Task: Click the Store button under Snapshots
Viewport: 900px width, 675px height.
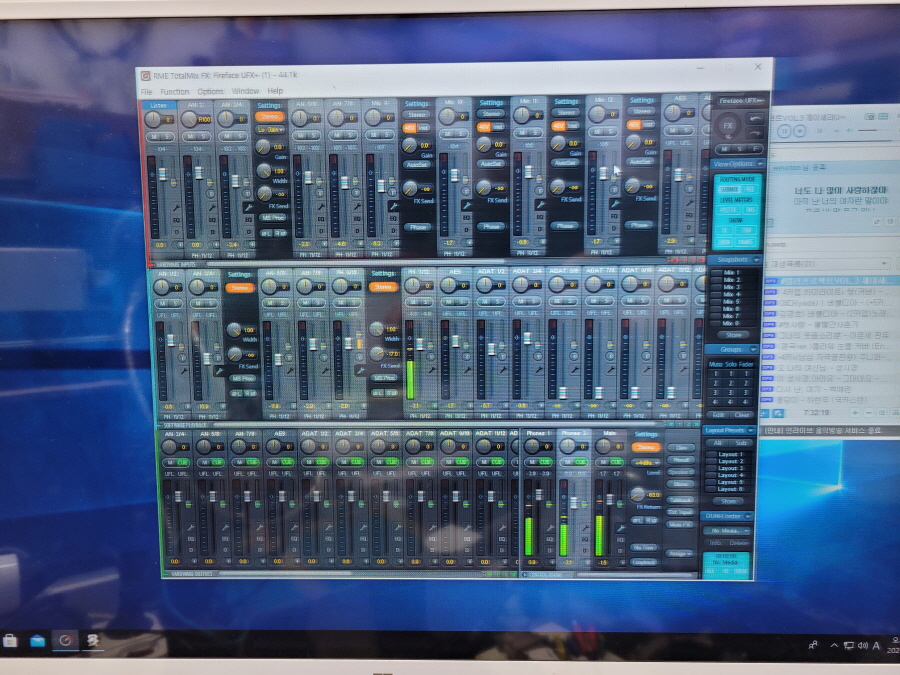Action: [x=734, y=335]
